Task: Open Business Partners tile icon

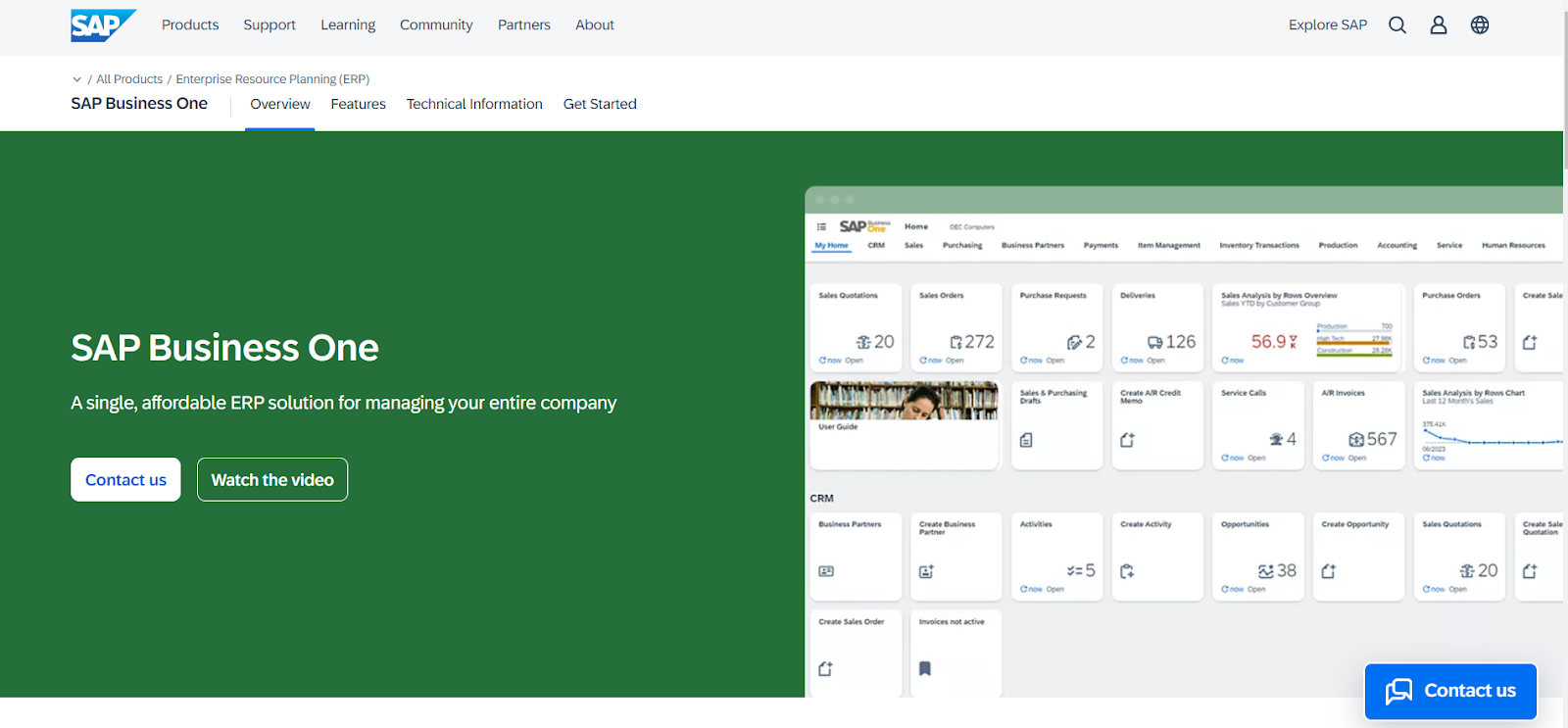Action: coord(826,571)
